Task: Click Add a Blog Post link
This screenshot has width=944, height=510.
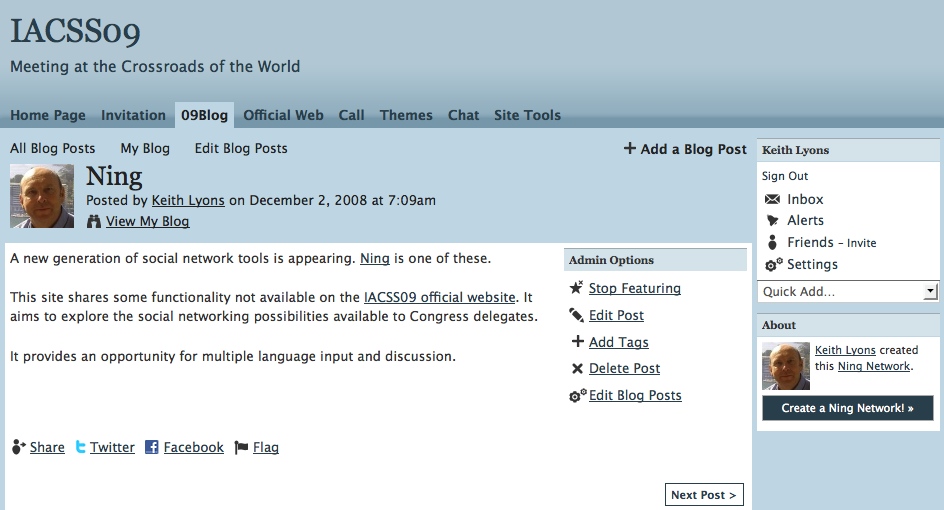Action: coord(685,149)
